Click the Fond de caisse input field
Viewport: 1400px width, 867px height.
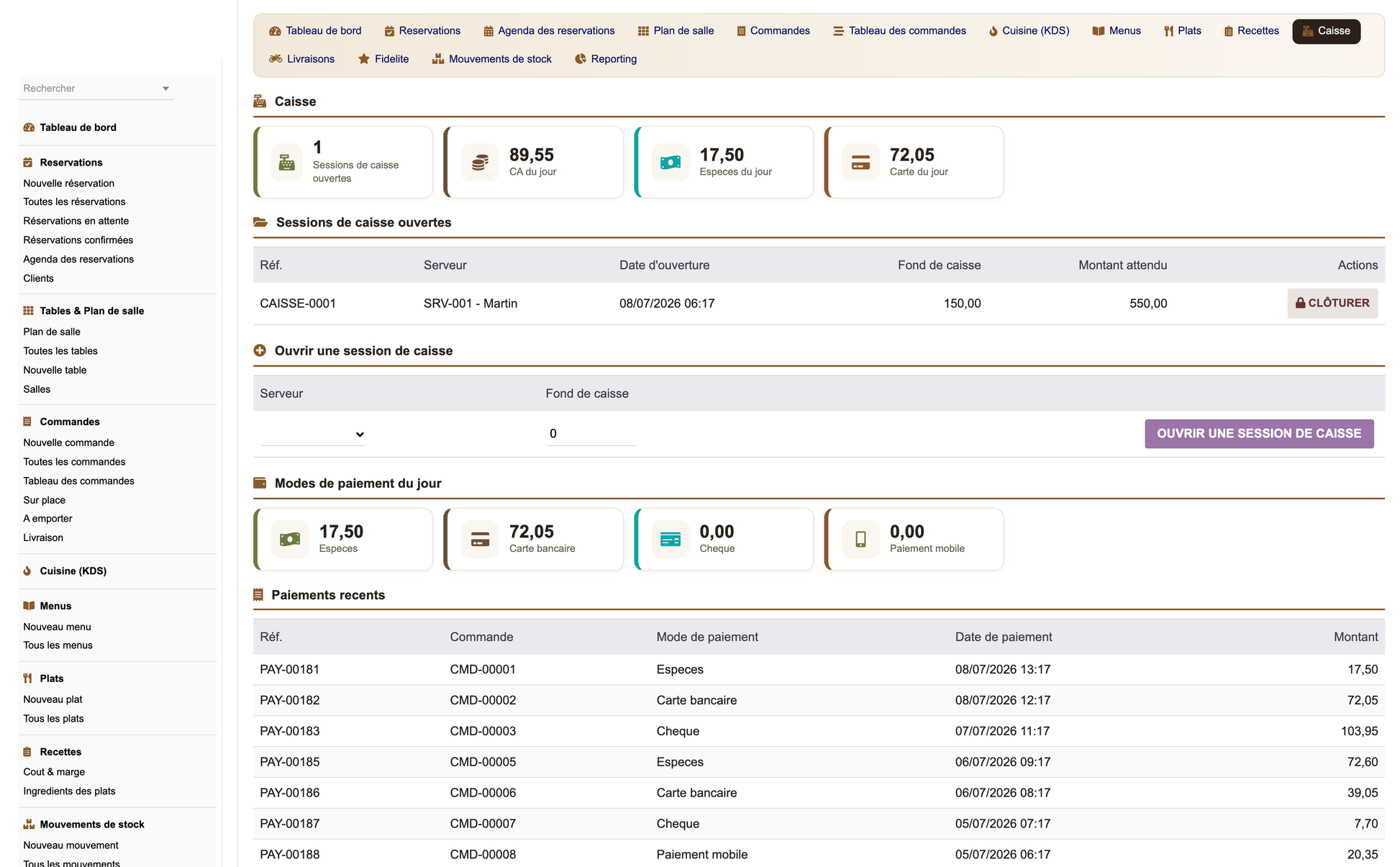pyautogui.click(x=591, y=434)
